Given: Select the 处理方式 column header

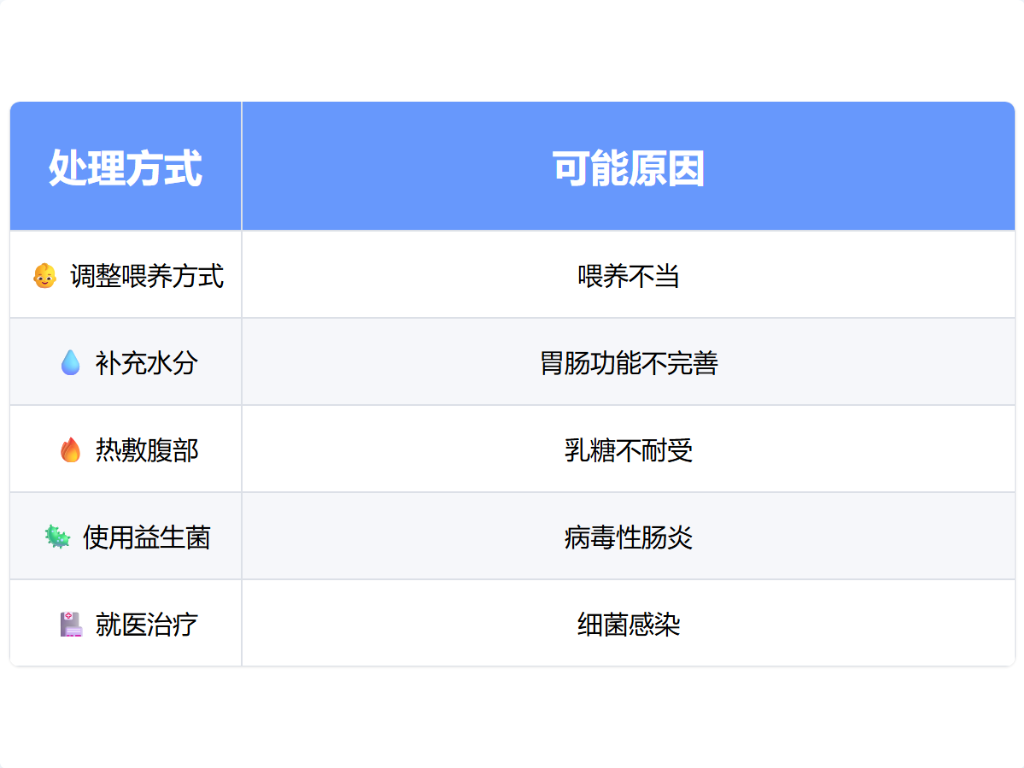Looking at the screenshot, I should (x=126, y=168).
